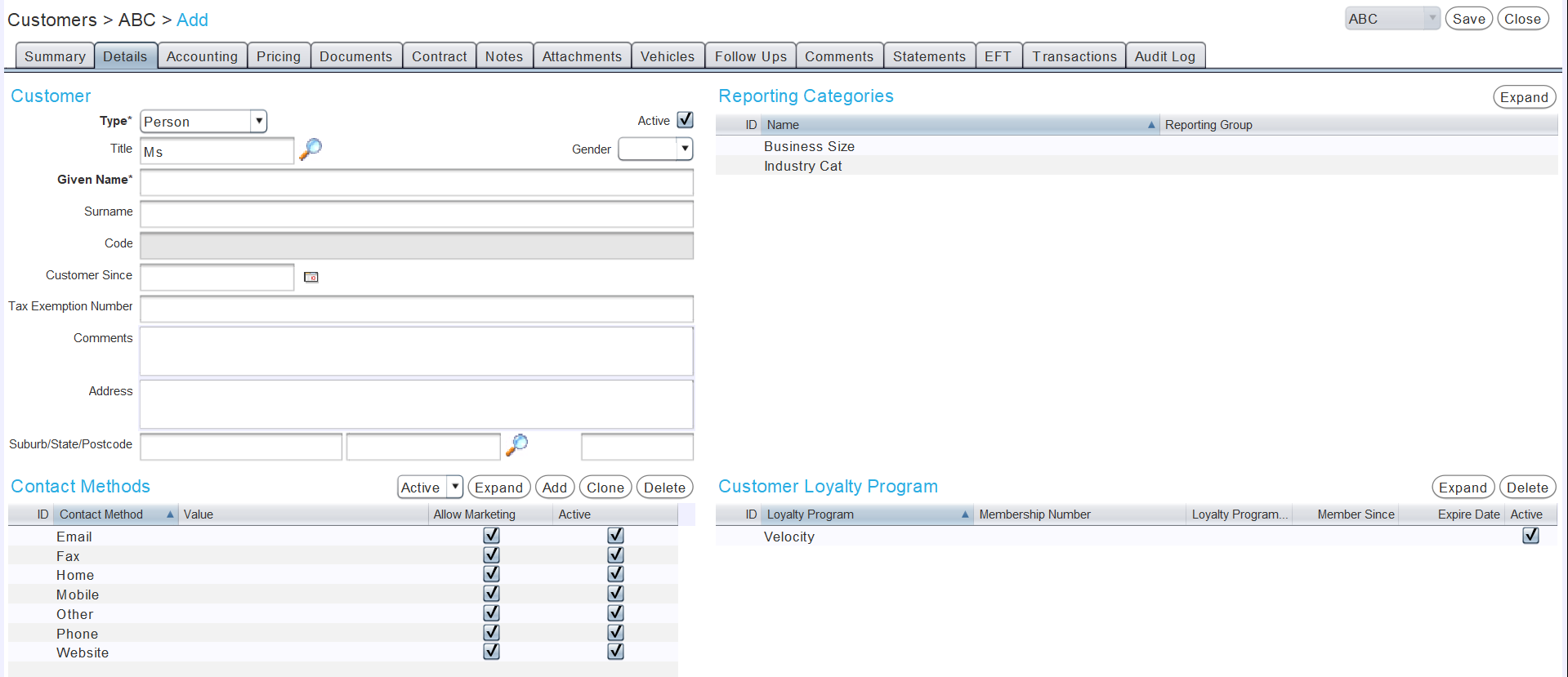The image size is (1568, 677).
Task: Select the Details tab
Action: pos(125,56)
